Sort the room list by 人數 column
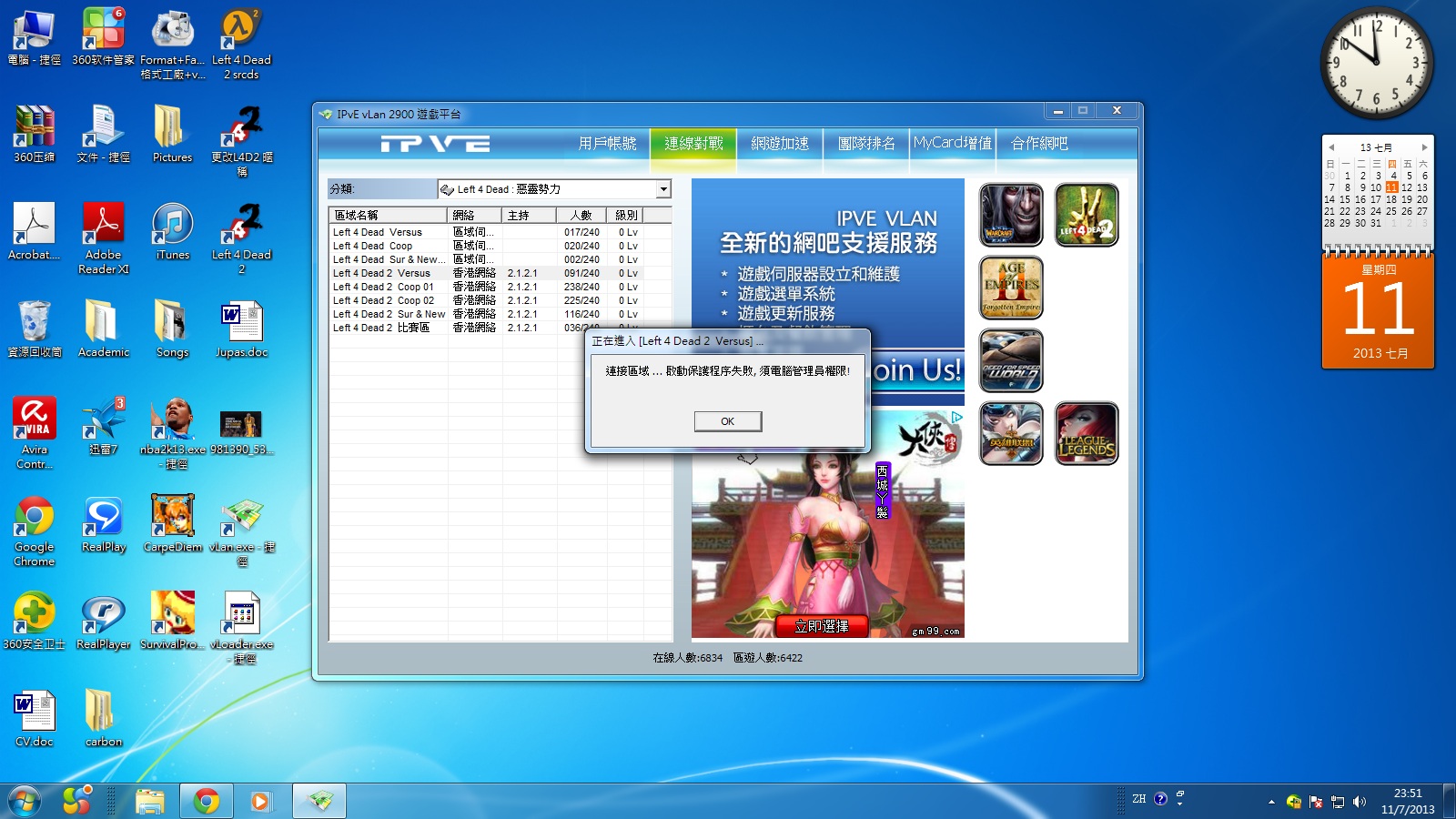Viewport: 1456px width, 819px height. point(581,216)
